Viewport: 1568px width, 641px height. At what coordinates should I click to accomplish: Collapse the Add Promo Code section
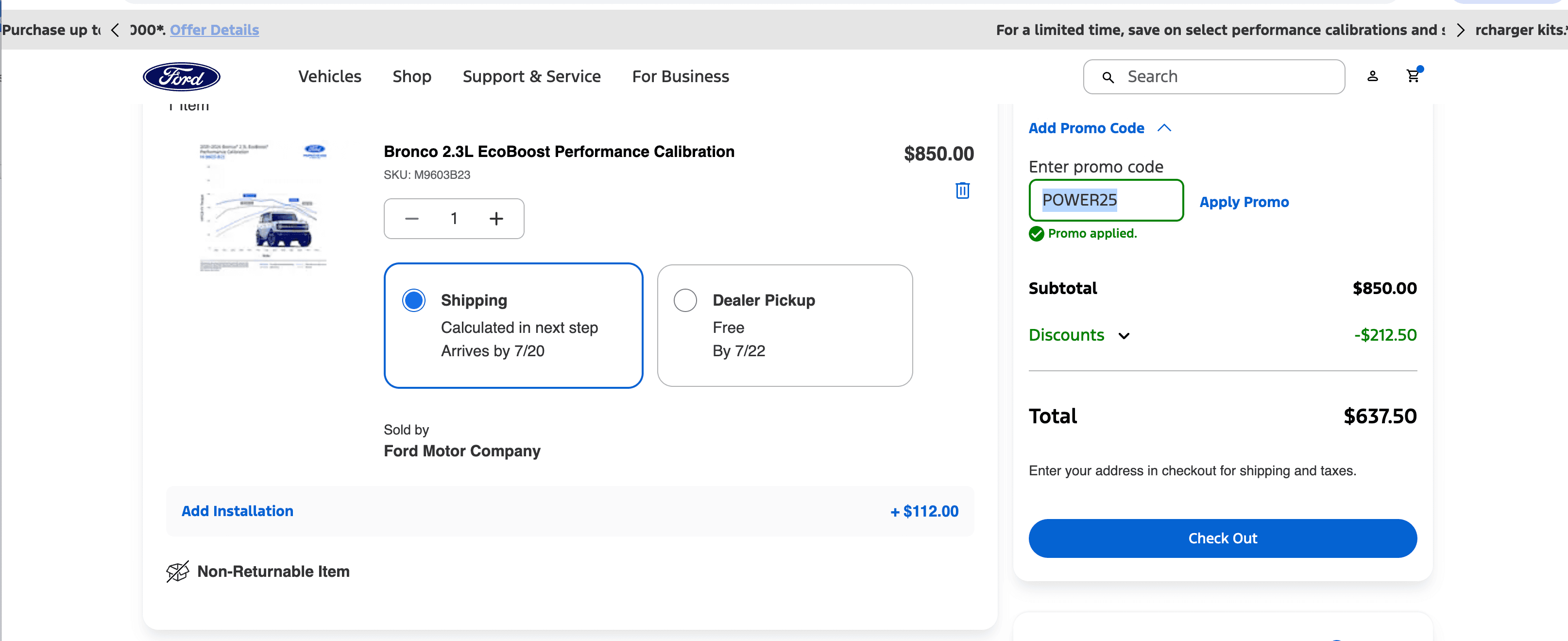(1100, 128)
